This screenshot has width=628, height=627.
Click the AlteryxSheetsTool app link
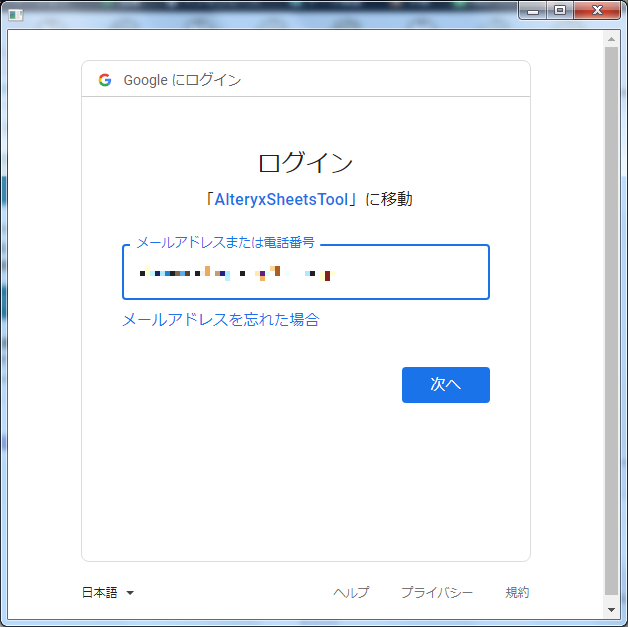[281, 199]
